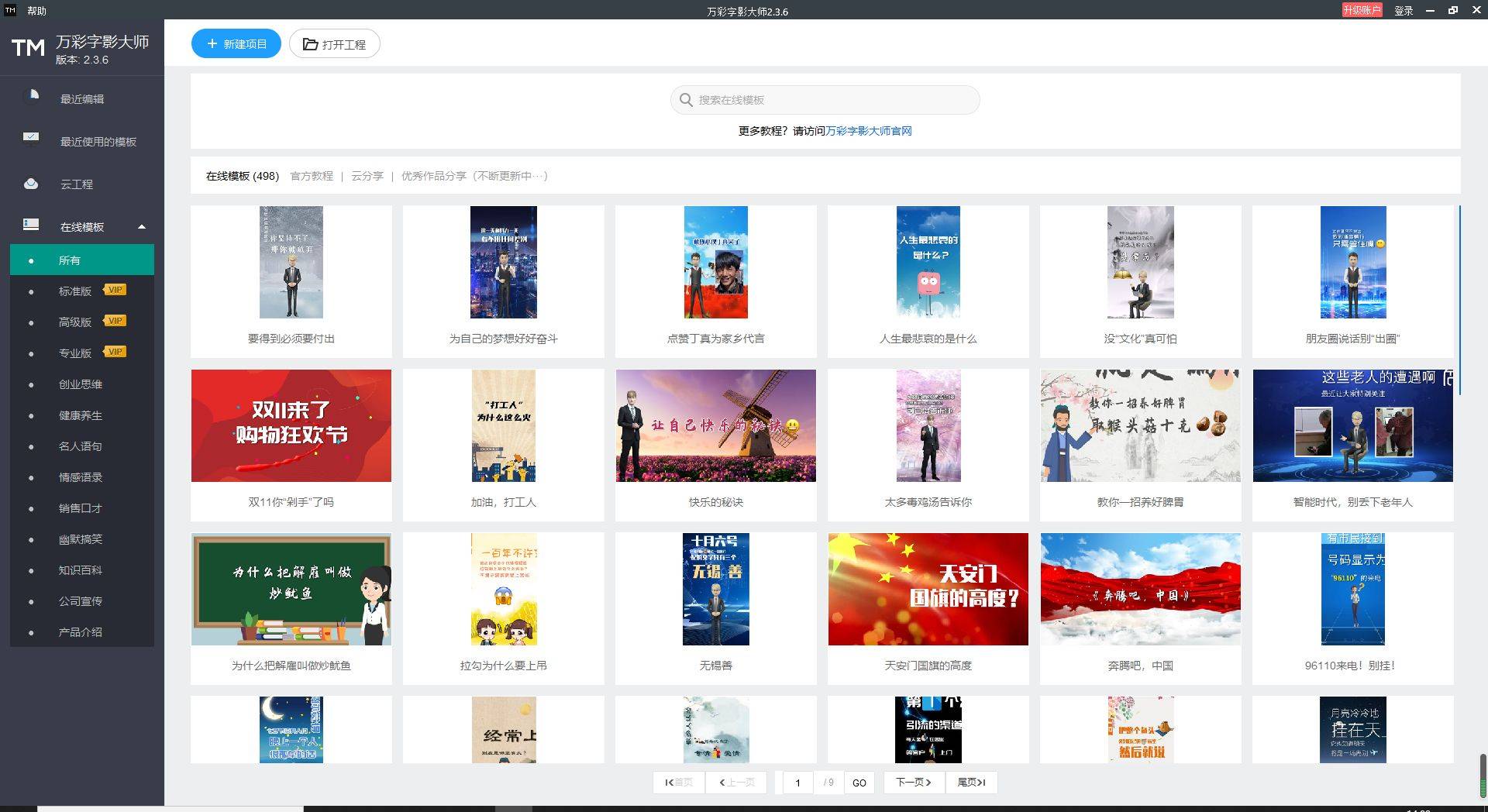The height and width of the screenshot is (812, 1488).
Task: Select the 幽默搞笑 category
Action: coord(81,539)
